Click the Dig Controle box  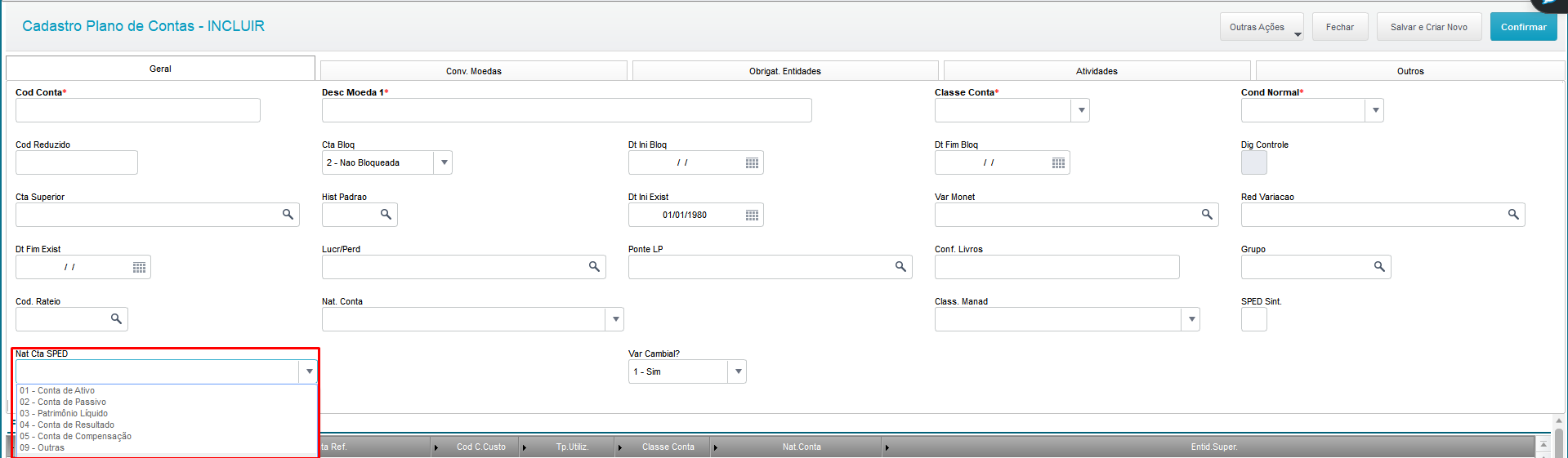click(1254, 162)
